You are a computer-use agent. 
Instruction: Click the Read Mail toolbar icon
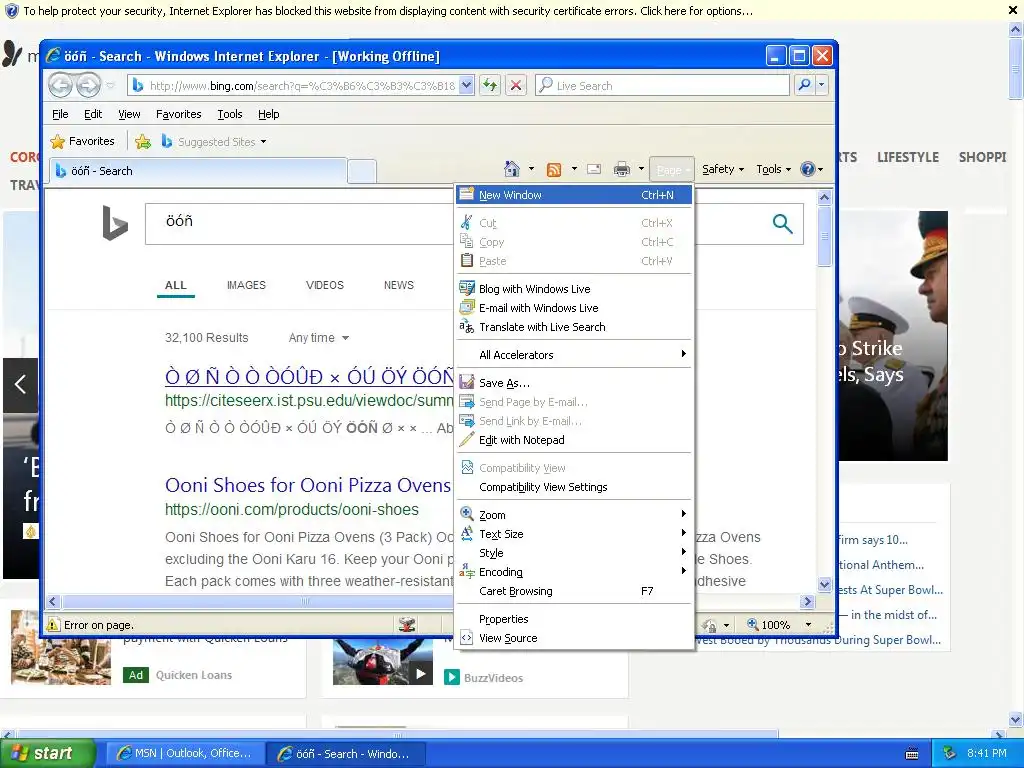(594, 169)
